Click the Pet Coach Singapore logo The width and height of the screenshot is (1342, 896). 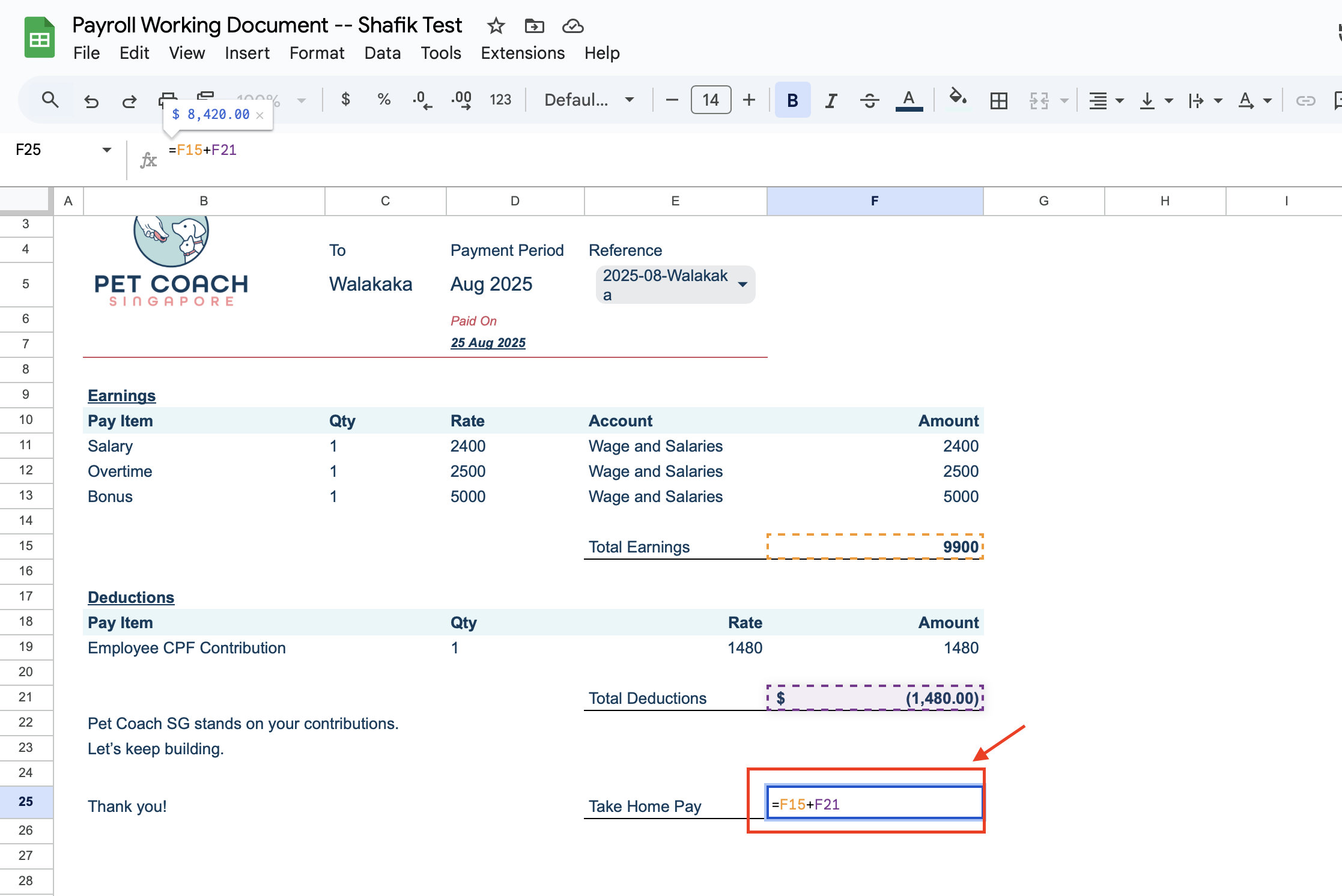pyautogui.click(x=171, y=262)
